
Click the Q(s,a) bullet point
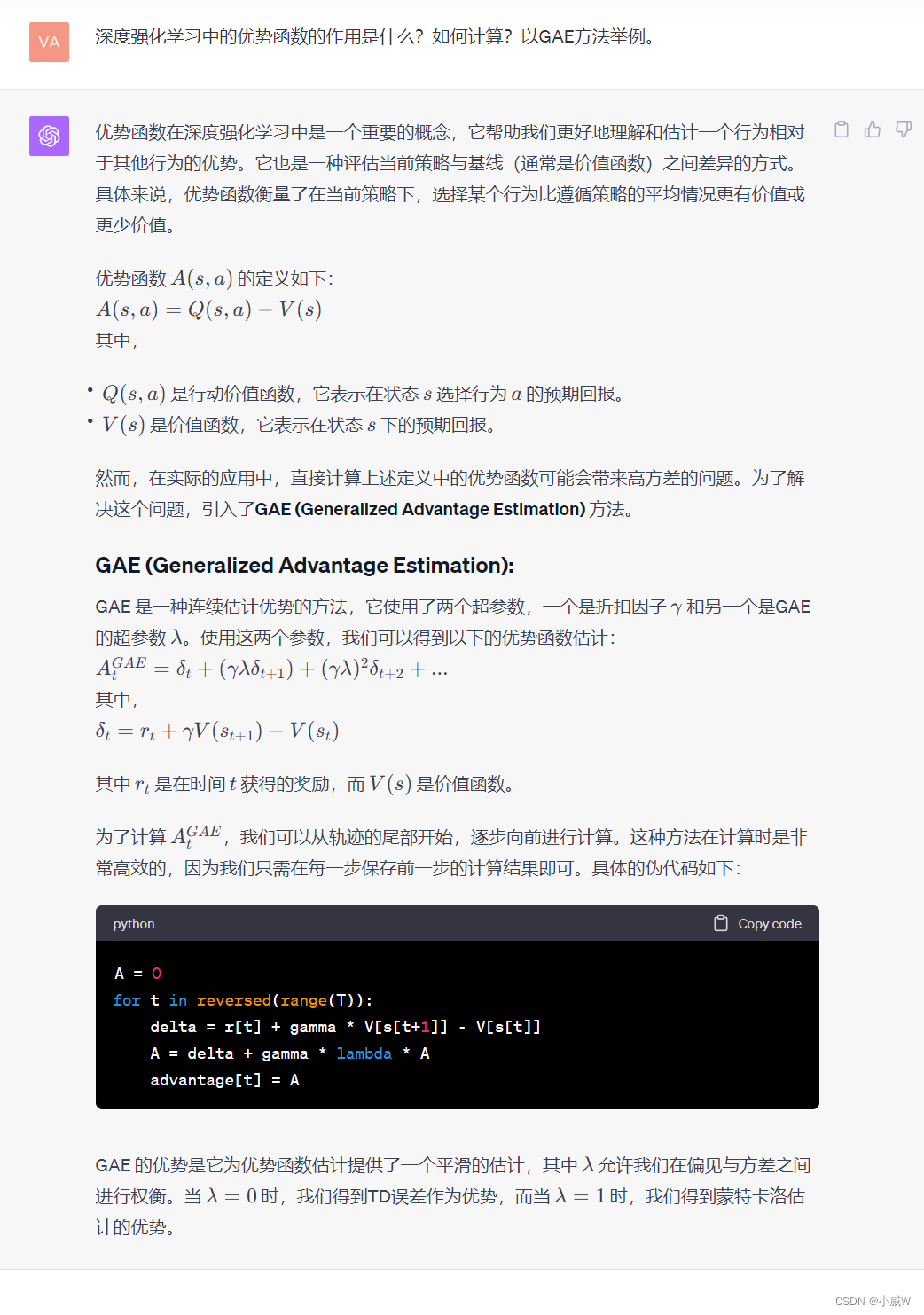pyautogui.click(x=363, y=394)
